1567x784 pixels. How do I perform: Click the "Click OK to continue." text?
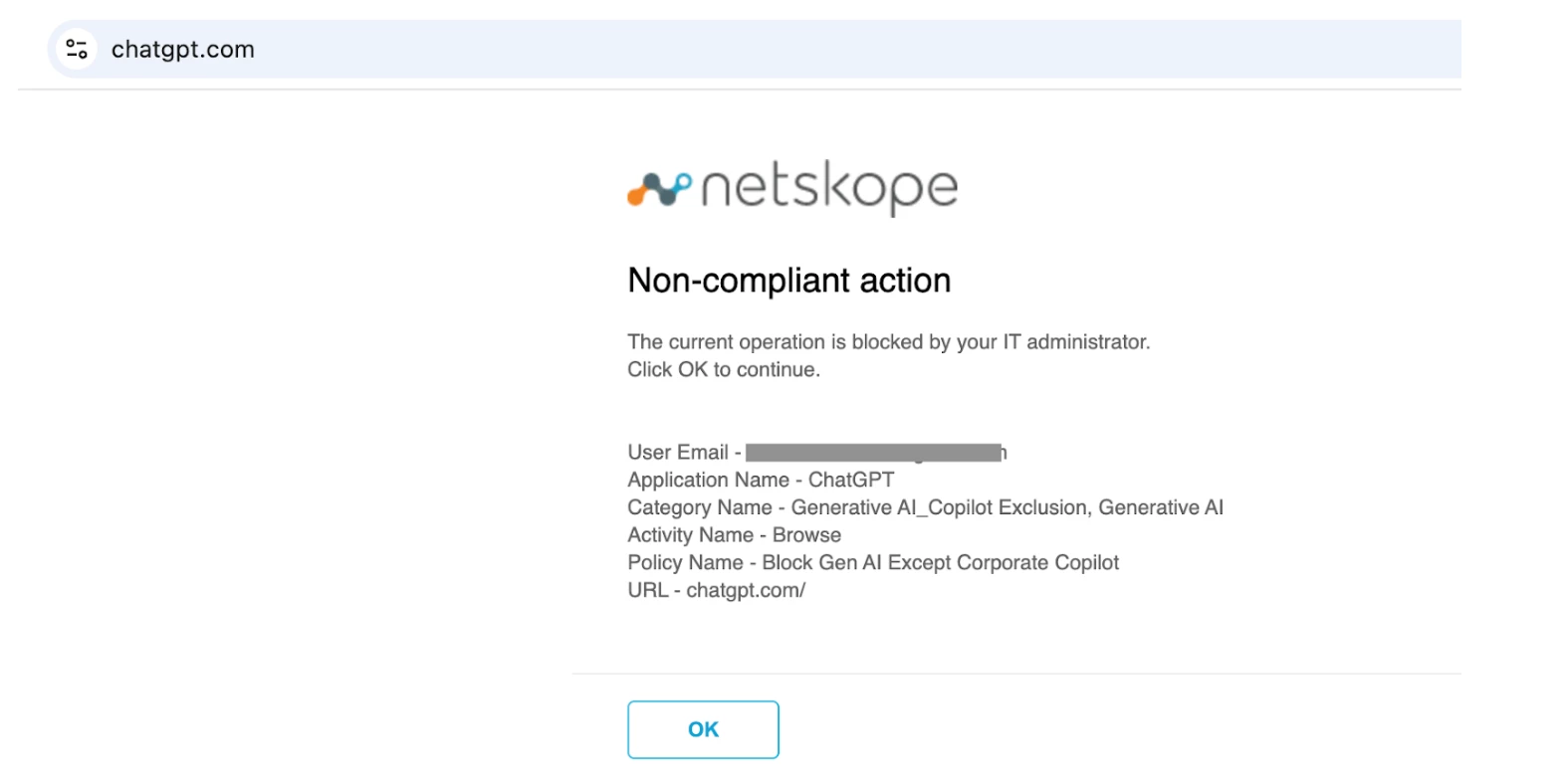click(x=723, y=370)
